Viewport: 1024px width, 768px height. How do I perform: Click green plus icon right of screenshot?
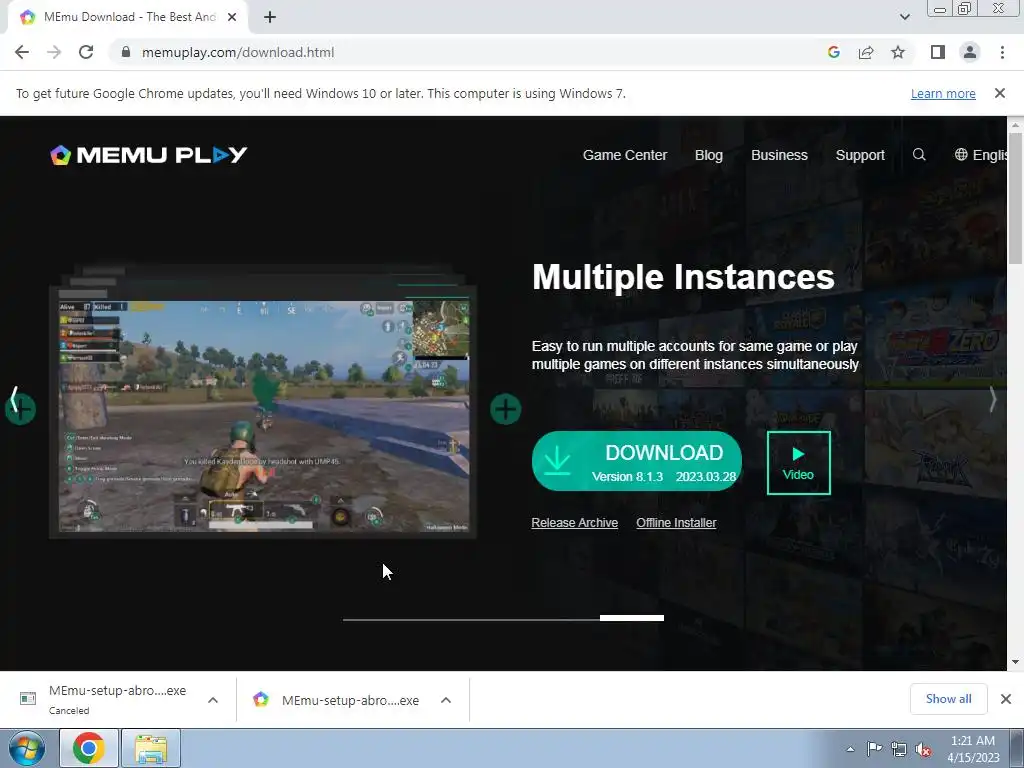505,409
